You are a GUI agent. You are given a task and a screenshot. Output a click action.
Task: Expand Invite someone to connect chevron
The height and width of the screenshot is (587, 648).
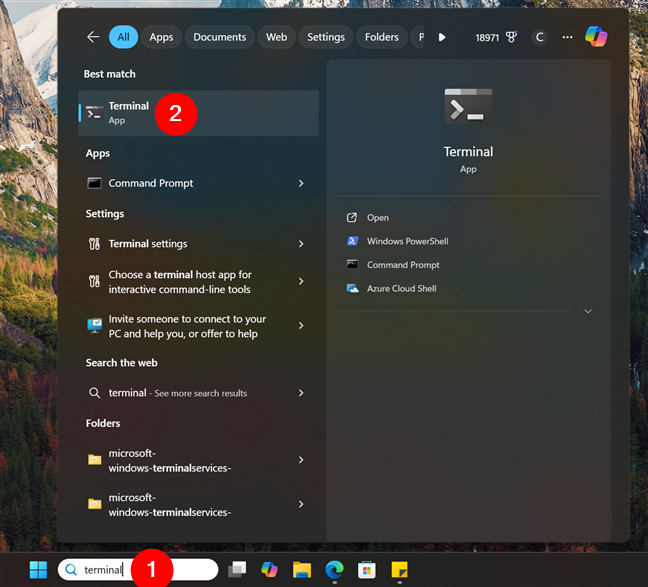301,326
